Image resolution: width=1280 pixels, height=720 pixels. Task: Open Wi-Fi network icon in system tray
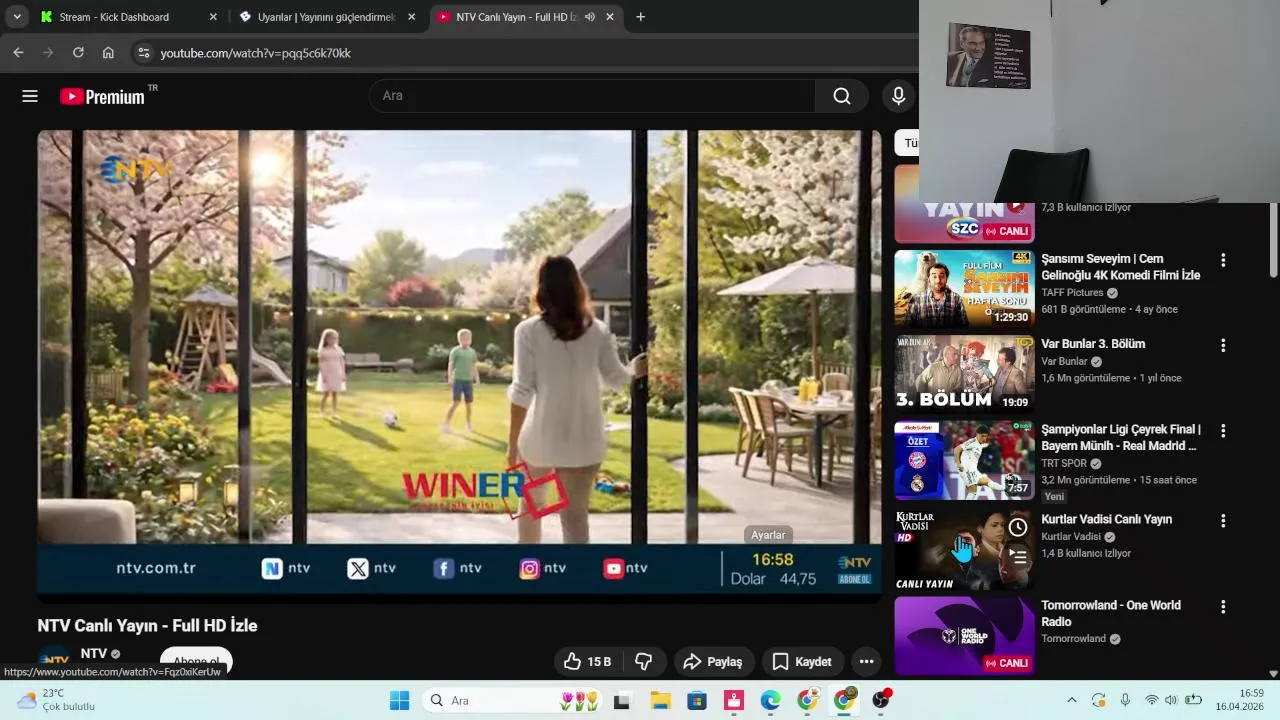(x=1151, y=700)
